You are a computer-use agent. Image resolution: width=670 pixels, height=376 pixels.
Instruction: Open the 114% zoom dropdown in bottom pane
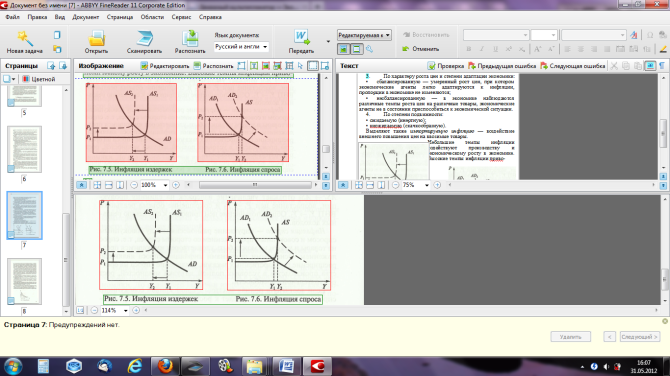click(126, 310)
